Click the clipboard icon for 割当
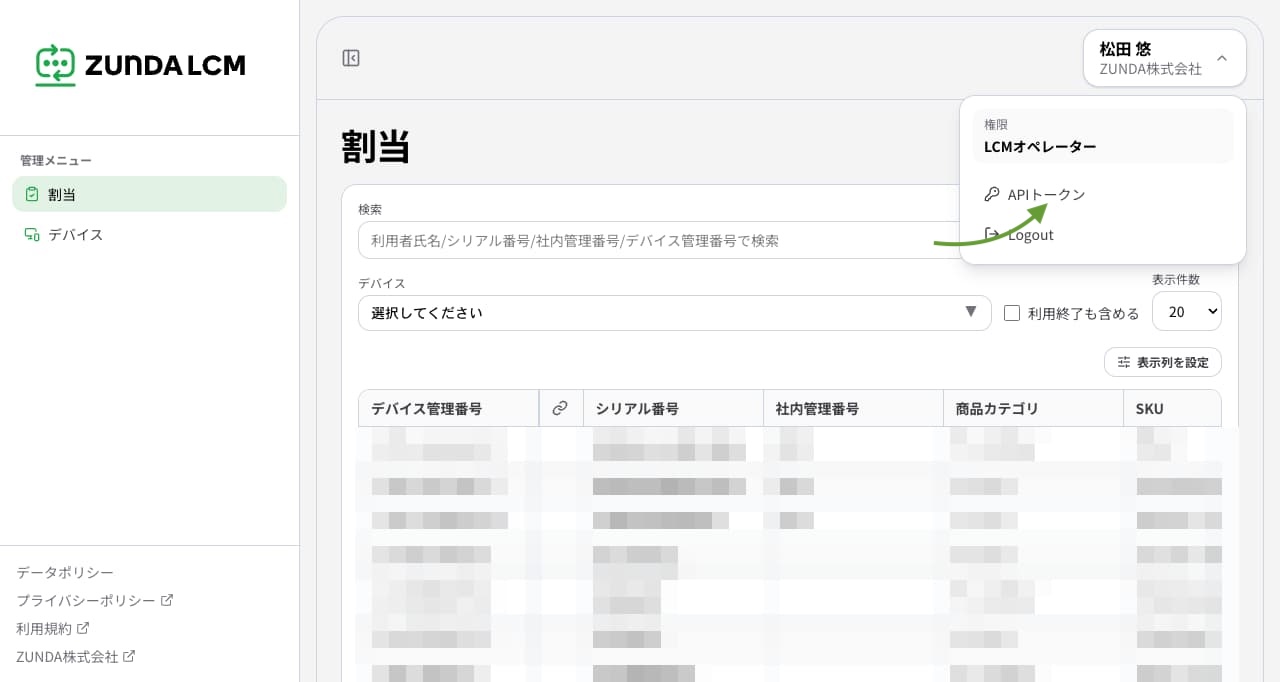Image resolution: width=1280 pixels, height=682 pixels. pyautogui.click(x=32, y=194)
